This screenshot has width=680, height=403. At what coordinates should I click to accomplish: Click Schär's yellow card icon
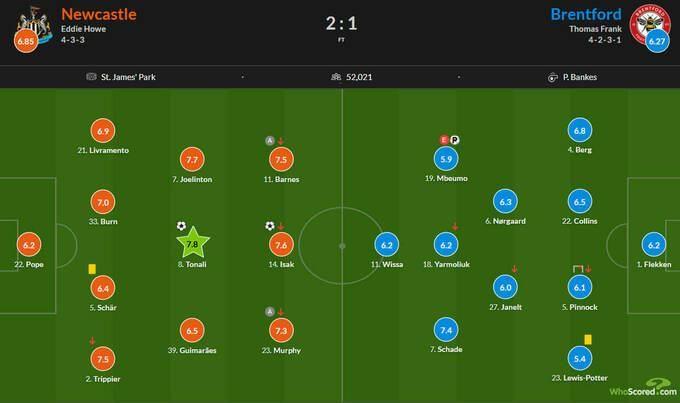[x=92, y=269]
